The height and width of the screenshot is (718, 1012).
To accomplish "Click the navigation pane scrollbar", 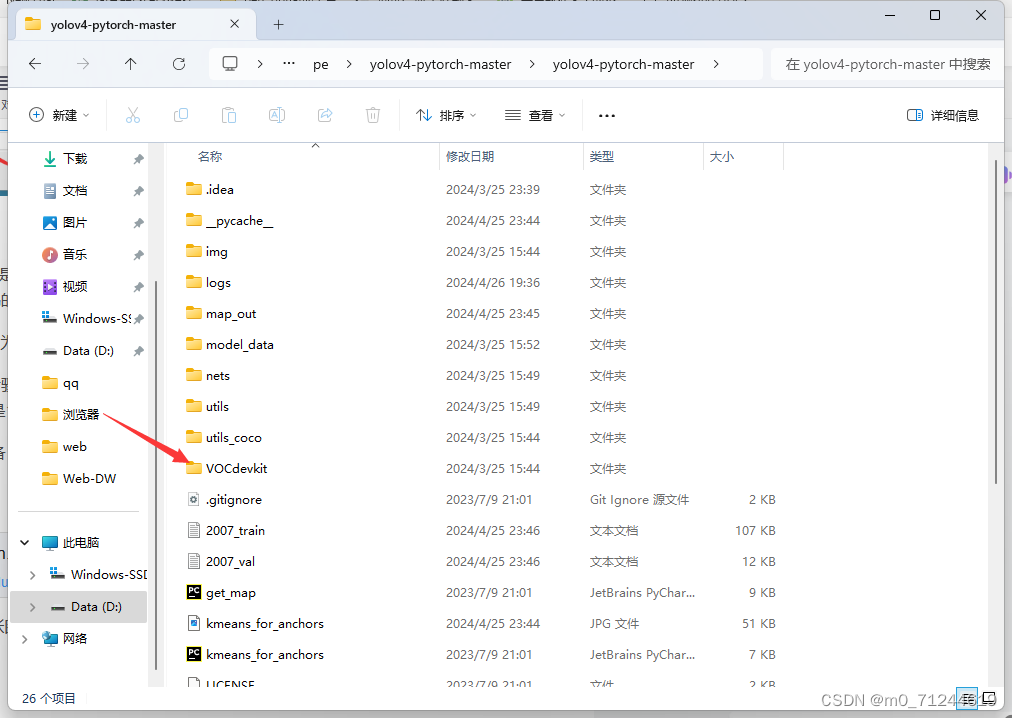I will coord(156,475).
